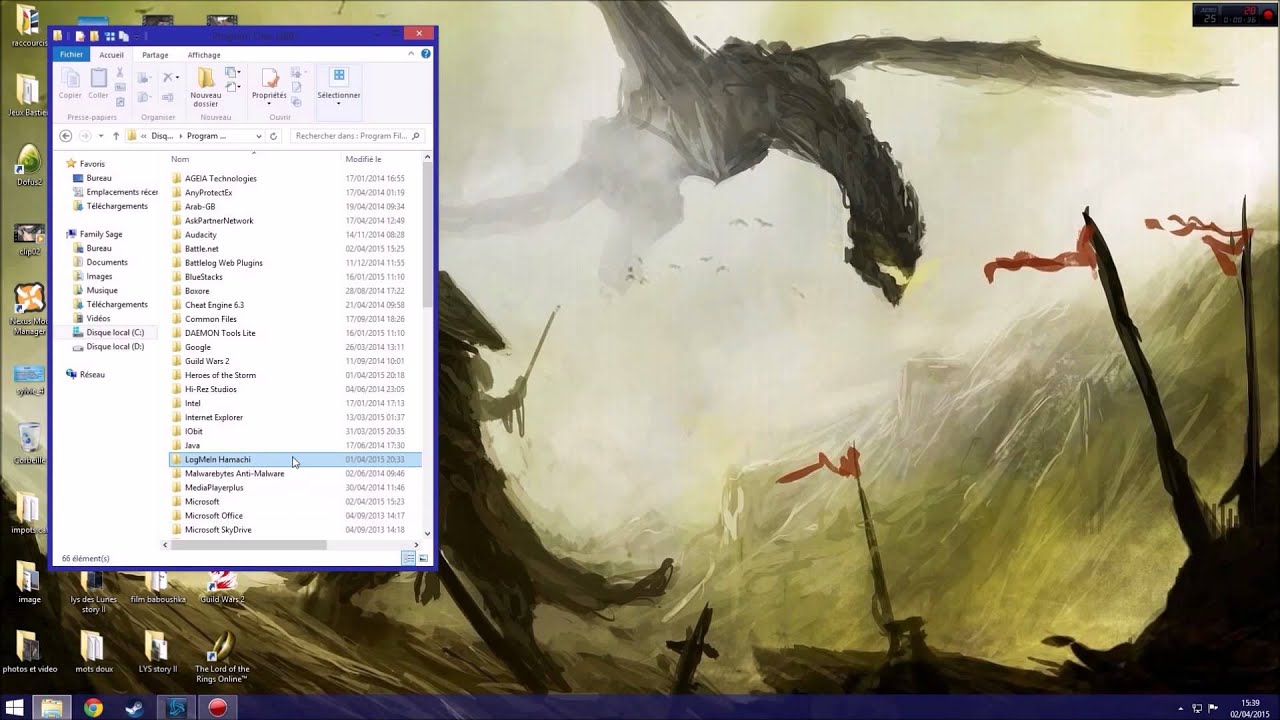Select the Microsoft Office folder
The height and width of the screenshot is (720, 1280).
(x=214, y=515)
